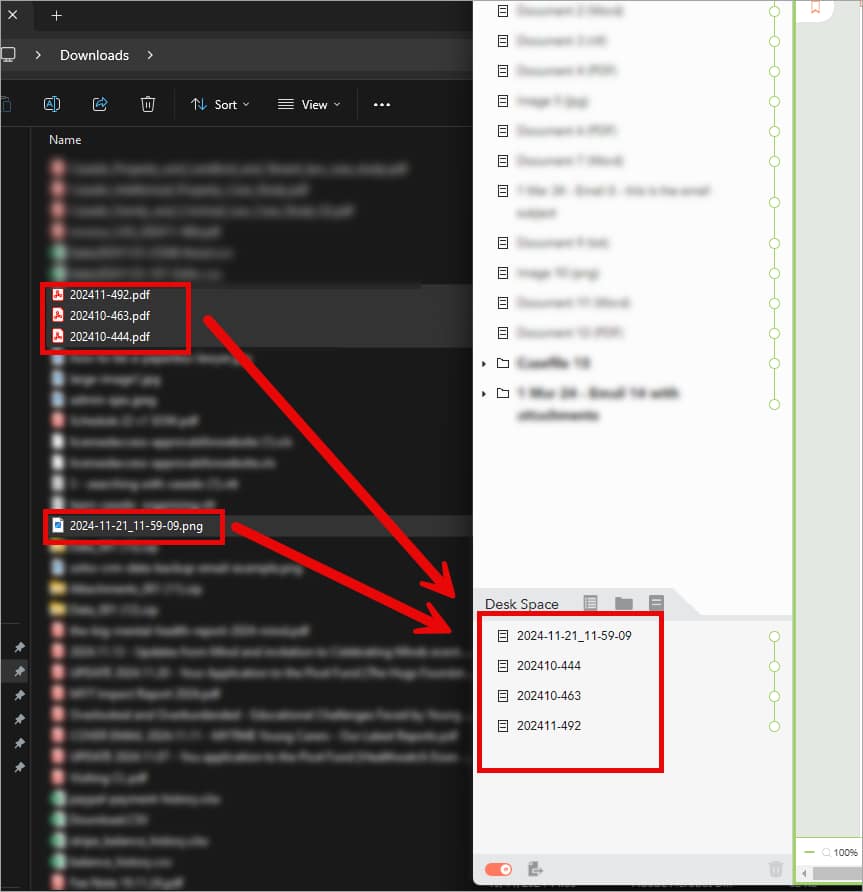Click the trash icon in Desk Space footer
Screen dimensions: 863x892
[775, 869]
